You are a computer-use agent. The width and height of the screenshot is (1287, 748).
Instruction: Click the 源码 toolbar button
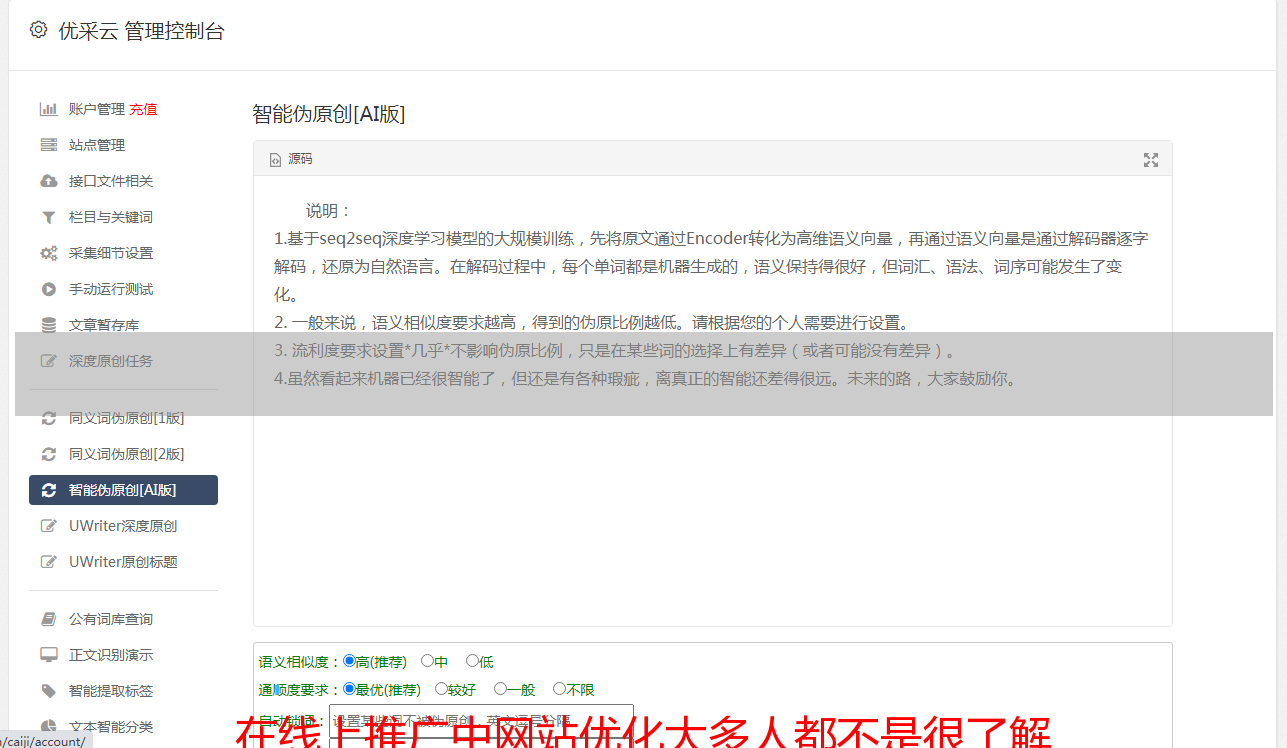(291, 160)
